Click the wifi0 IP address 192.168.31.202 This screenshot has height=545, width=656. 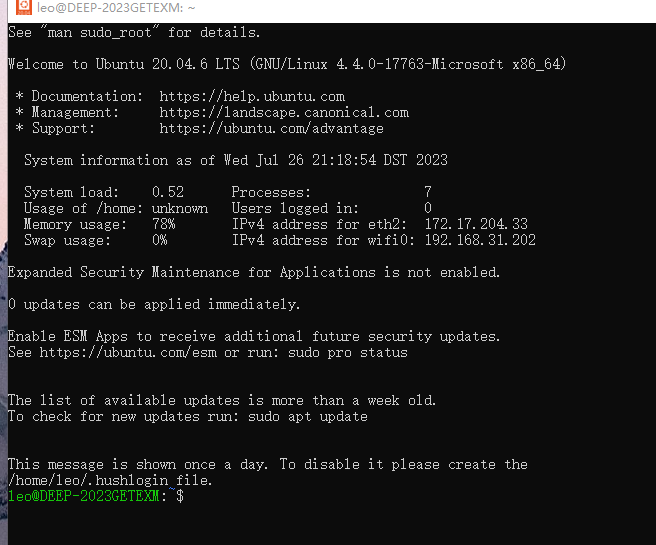480,240
